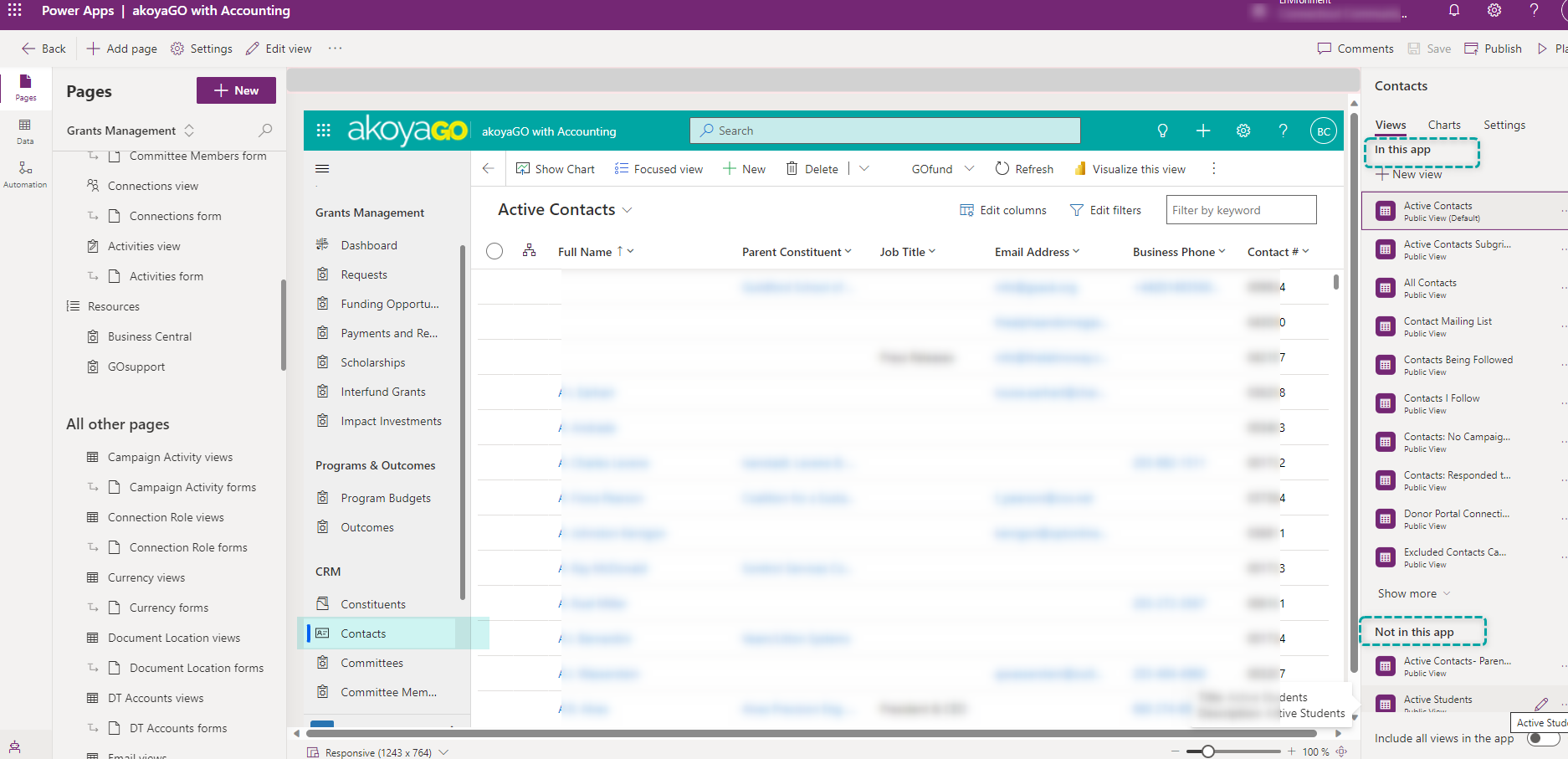Select the Pages icon in left rail
This screenshot has height=759, width=1568.
(25, 88)
